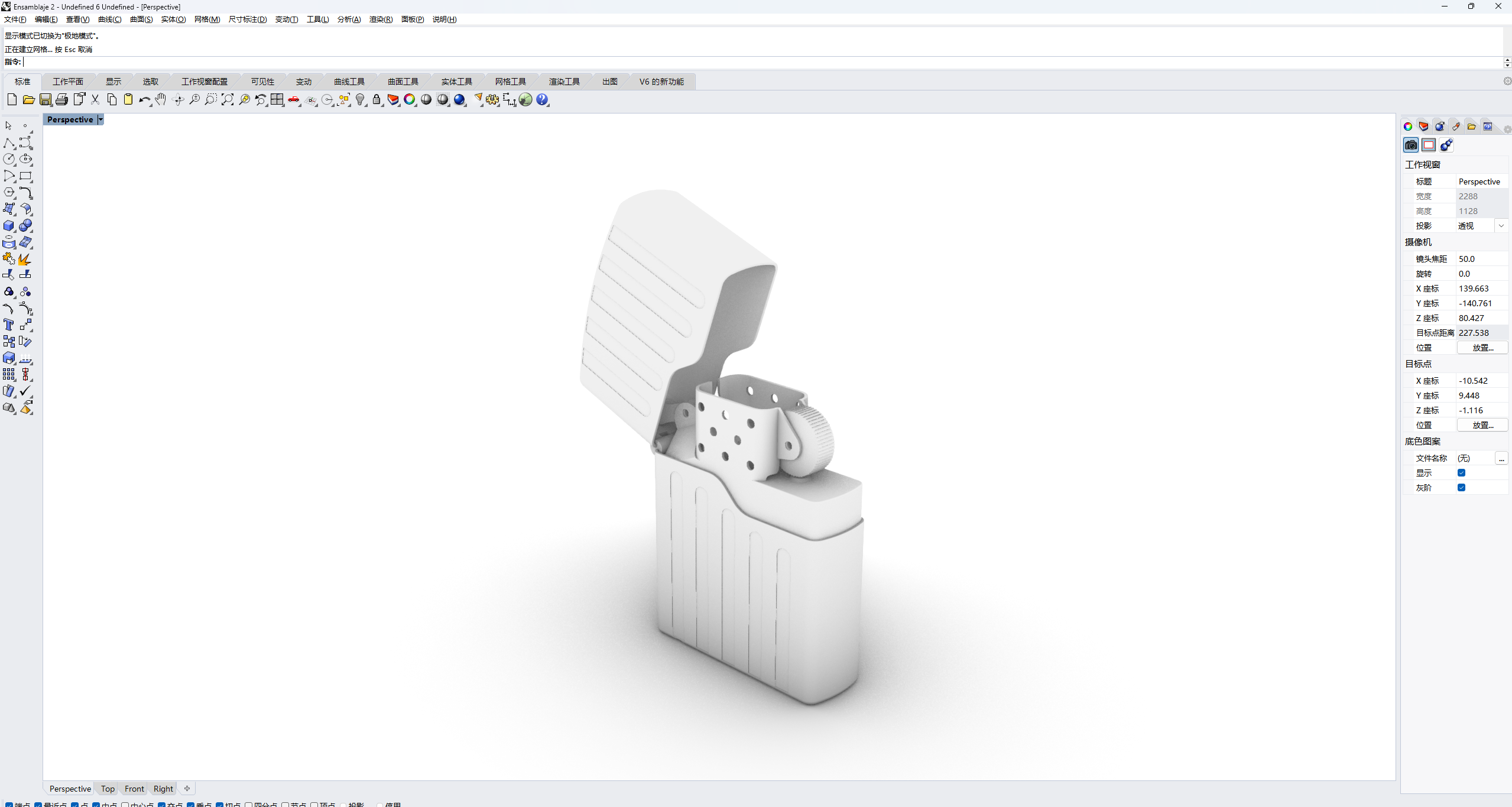Toggle the 交点 osnap checkbox
1512x807 pixels.
tap(162, 805)
